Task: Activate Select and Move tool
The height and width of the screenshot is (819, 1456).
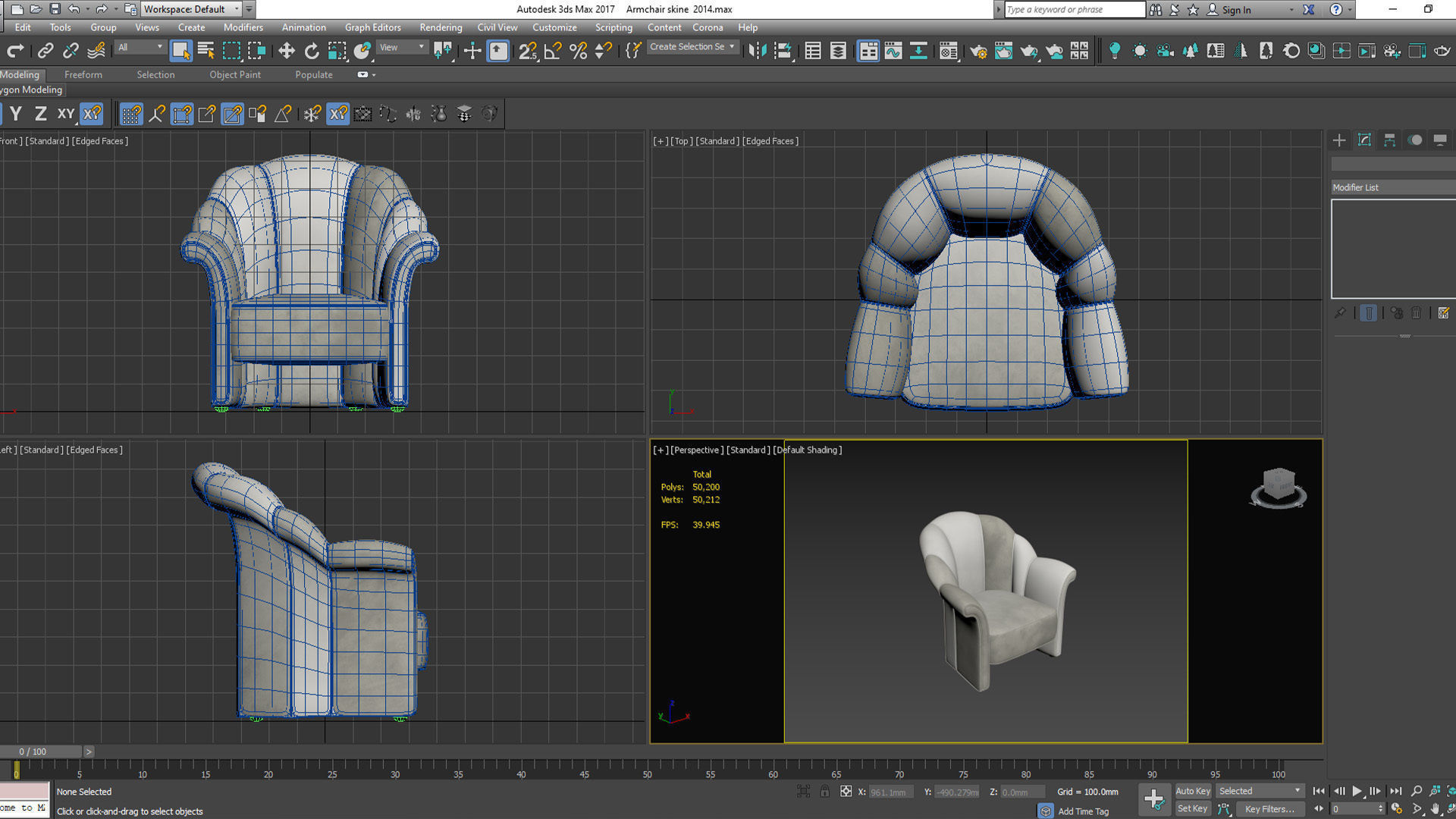Action: (x=286, y=51)
